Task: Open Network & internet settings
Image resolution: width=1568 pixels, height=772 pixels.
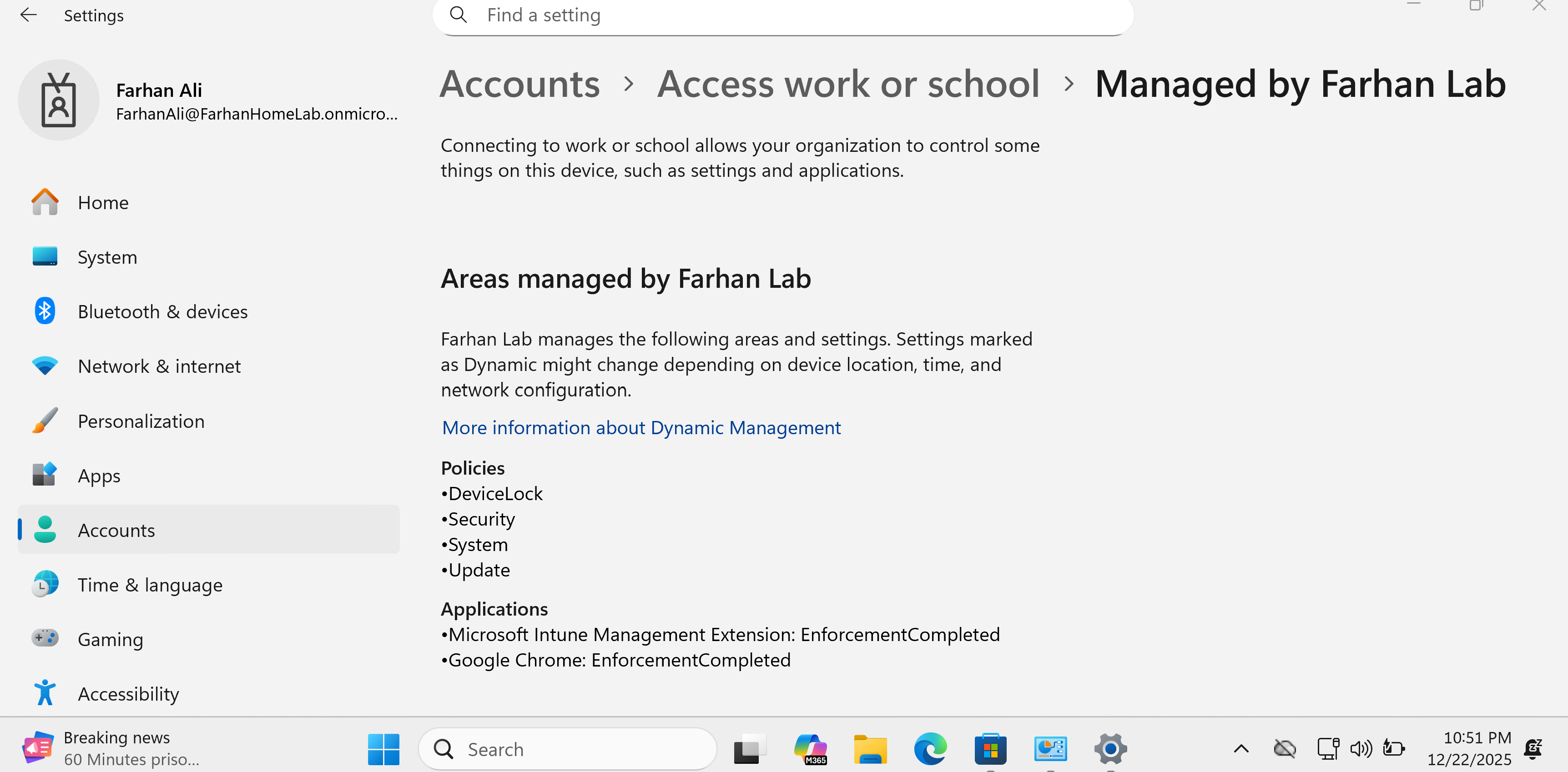Action: click(159, 366)
